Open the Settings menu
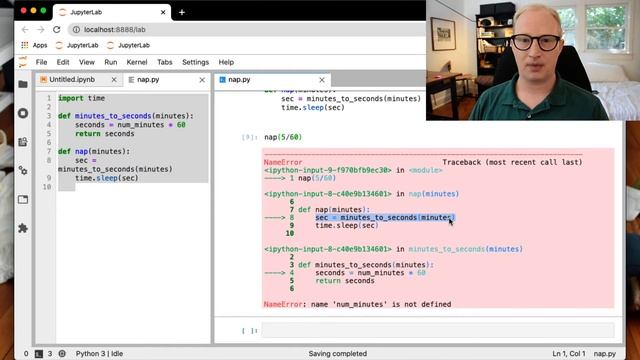The width and height of the screenshot is (640, 360). coord(196,62)
